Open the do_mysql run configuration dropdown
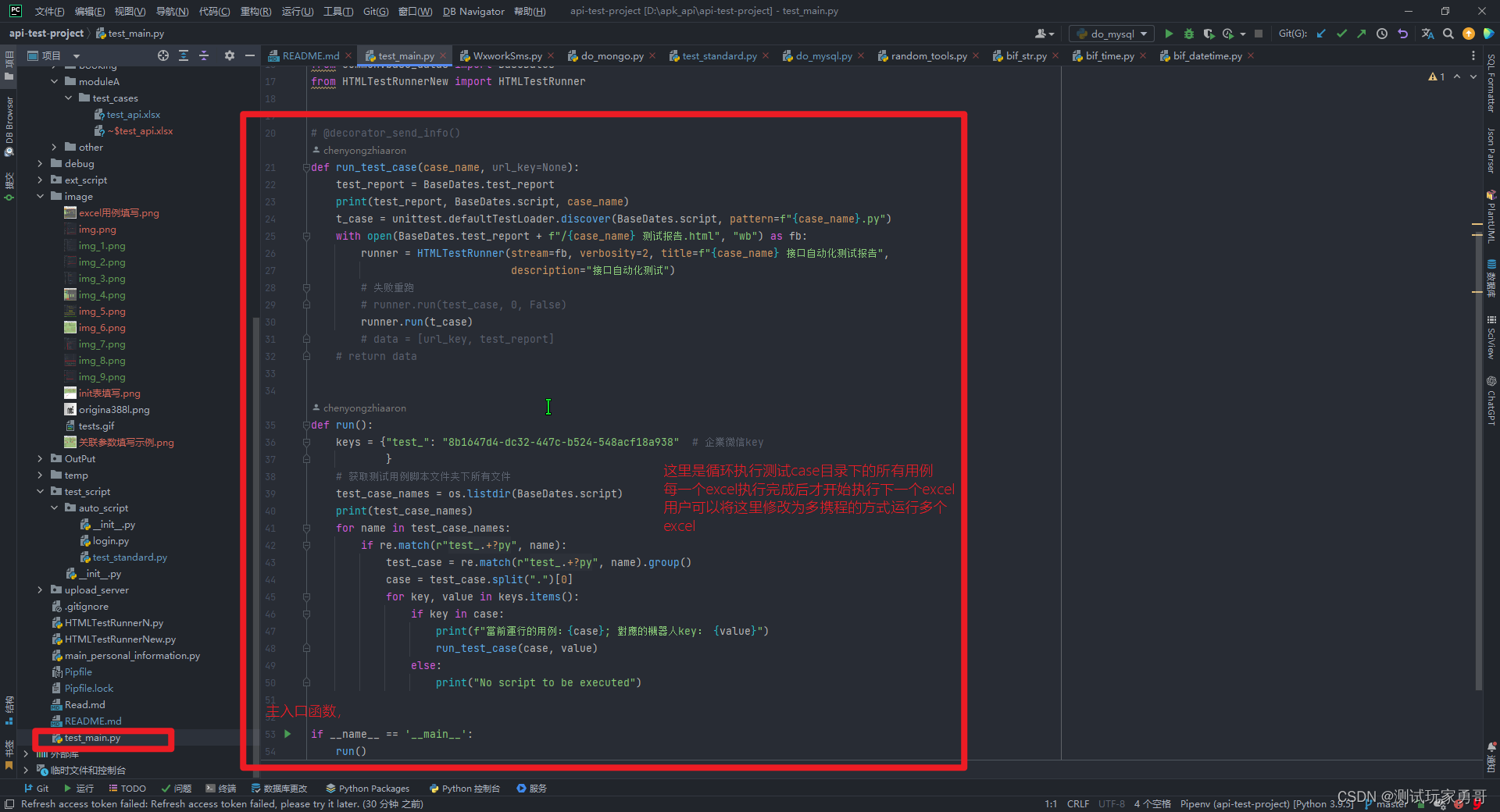This screenshot has width=1500, height=812. (1112, 34)
